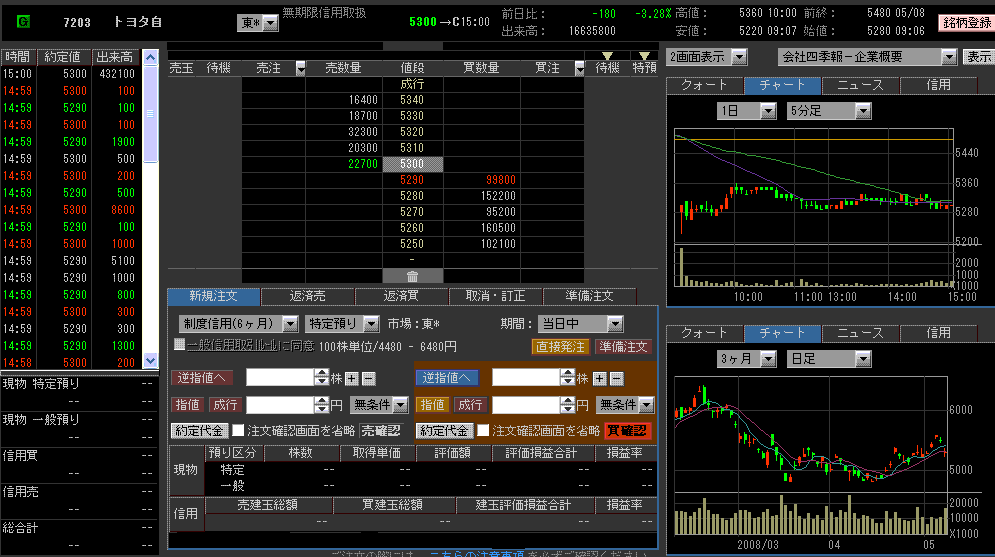Screen dimensions: 995x557
Task: Enable skip confirmation checkbox on the sell side
Action: (238, 431)
